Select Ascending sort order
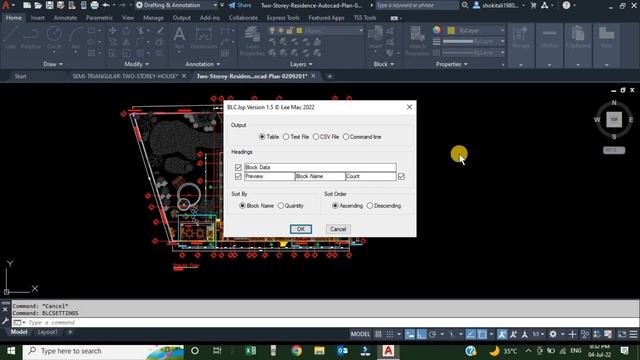Screen dimensions: 640x360 tap(335, 206)
